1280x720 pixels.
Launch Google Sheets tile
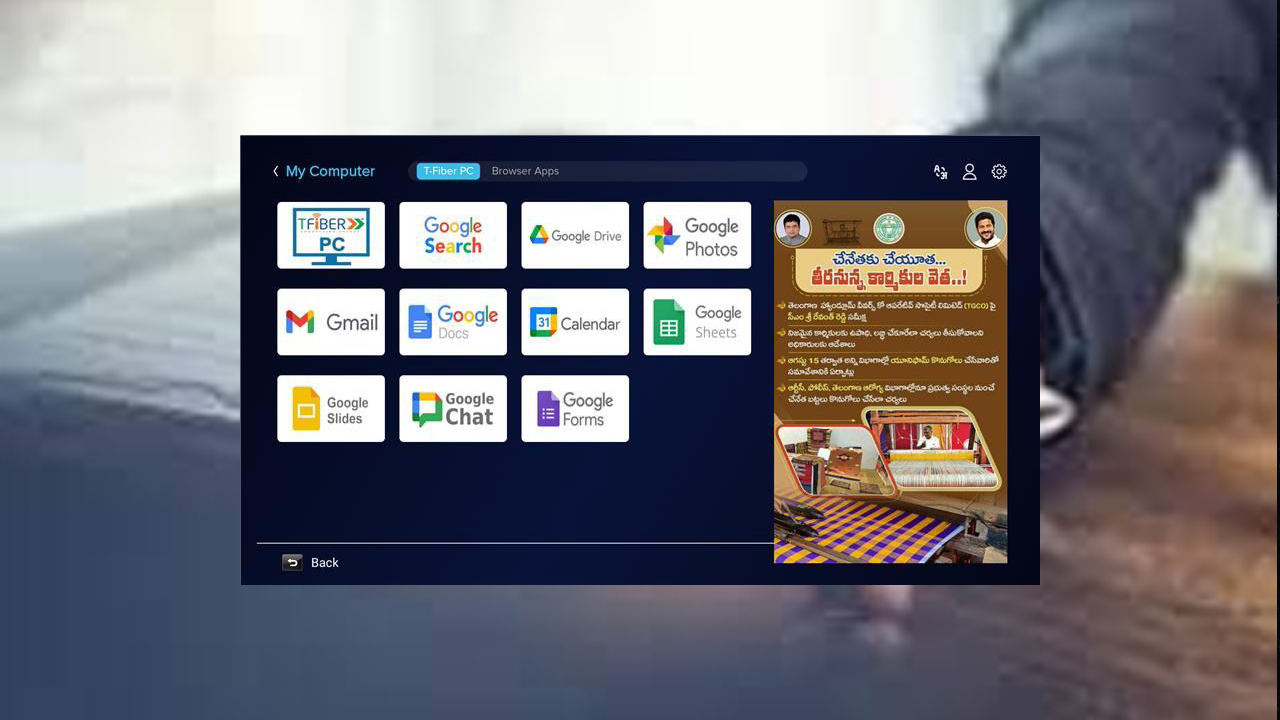697,322
